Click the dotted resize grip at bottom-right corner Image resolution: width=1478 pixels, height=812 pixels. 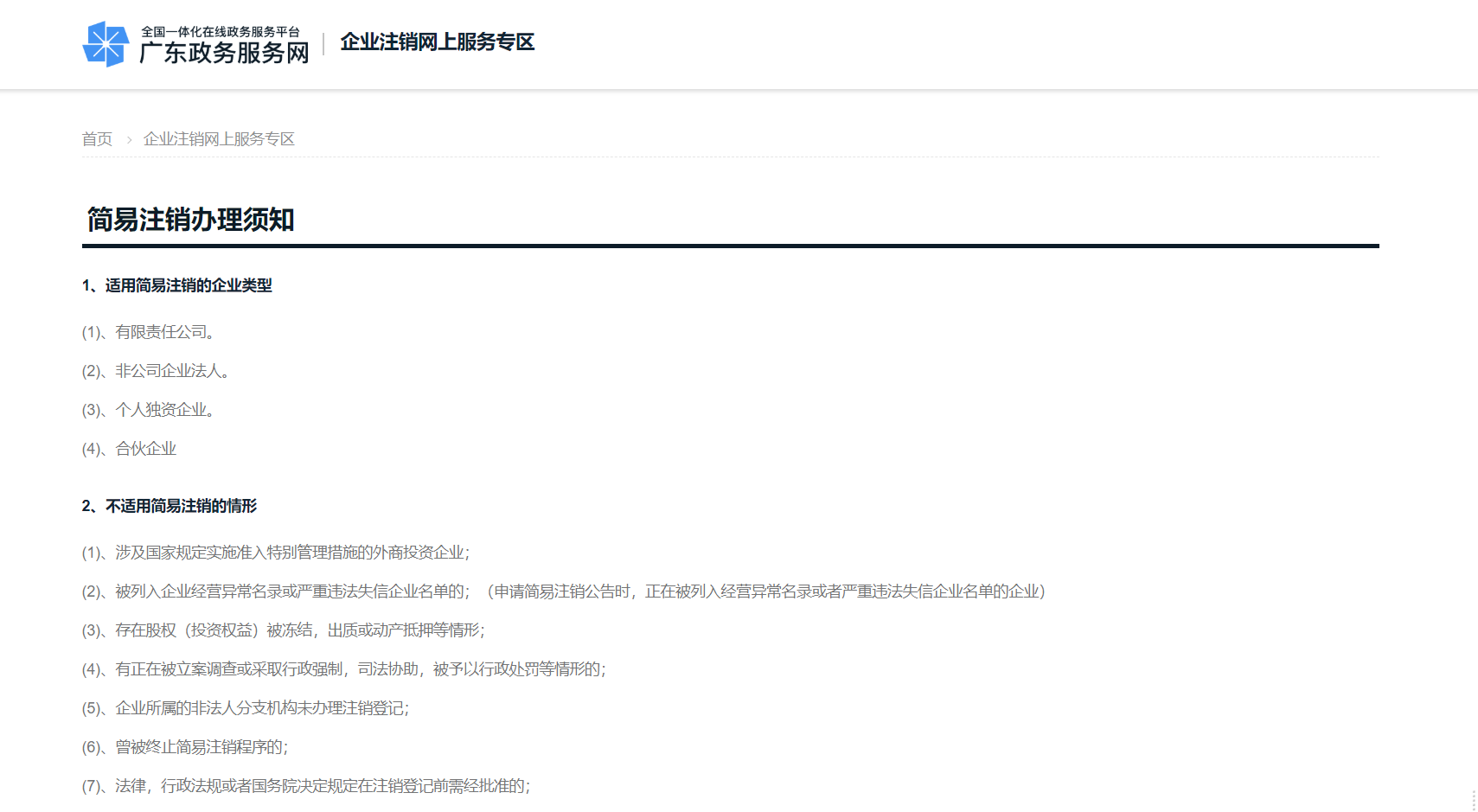click(x=1473, y=801)
